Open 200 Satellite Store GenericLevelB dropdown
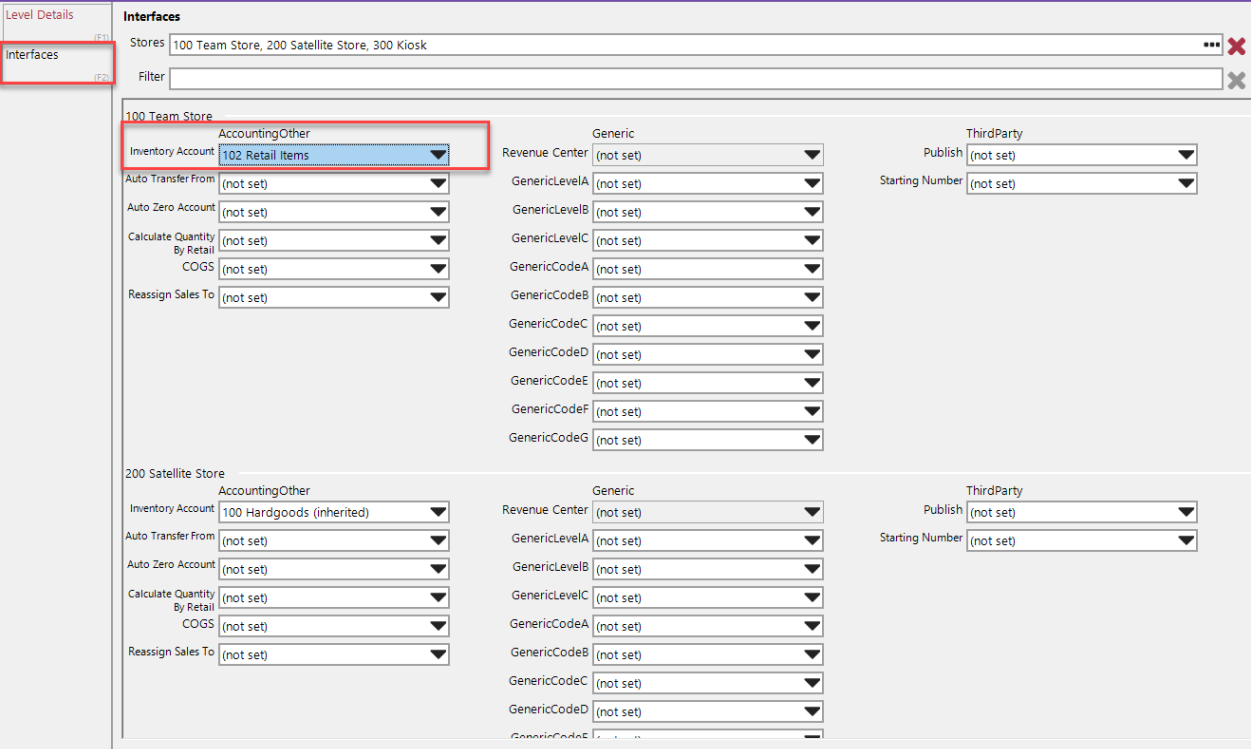 708,569
